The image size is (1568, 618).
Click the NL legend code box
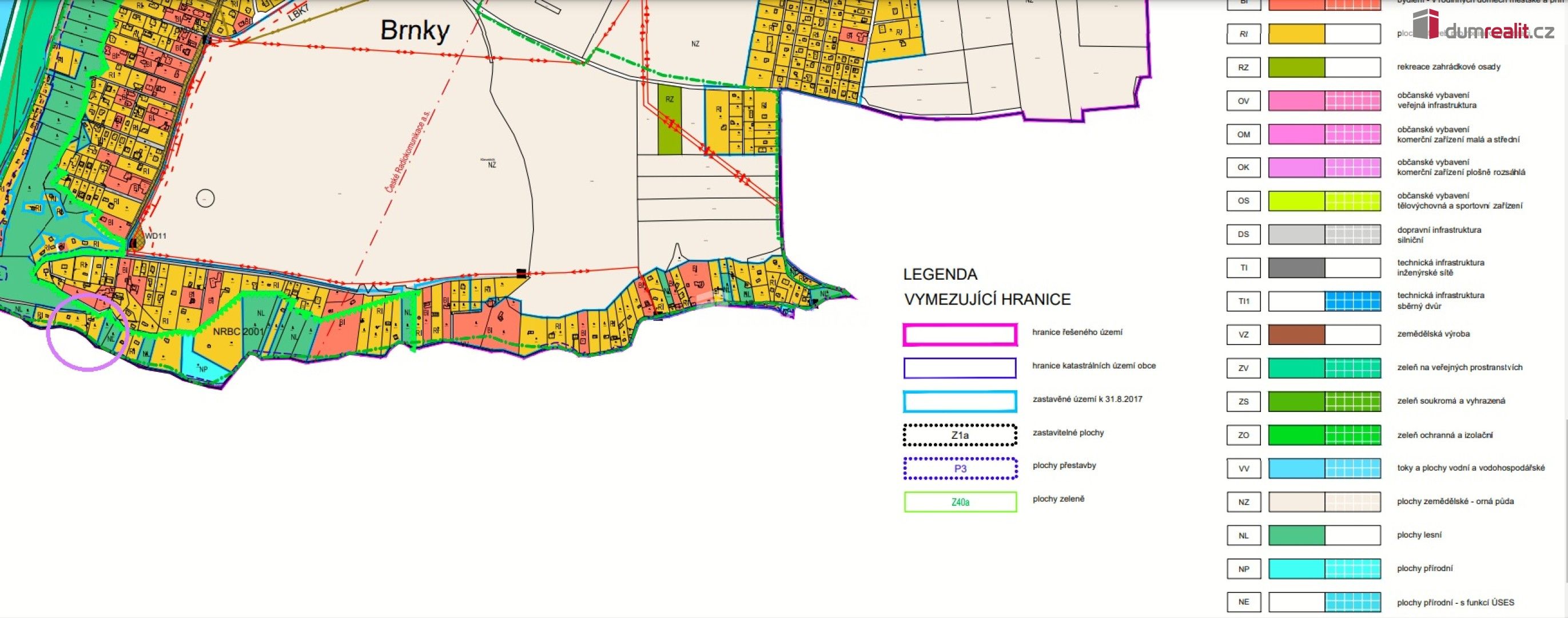coord(1243,536)
